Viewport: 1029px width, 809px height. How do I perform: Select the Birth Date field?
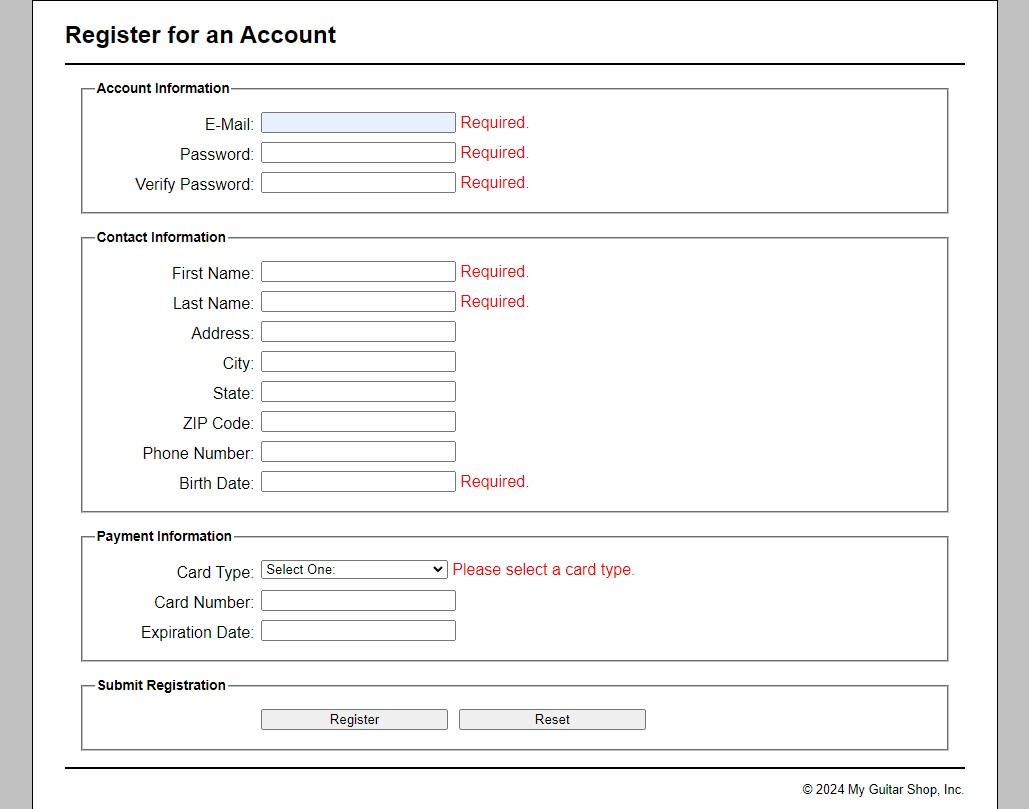358,482
